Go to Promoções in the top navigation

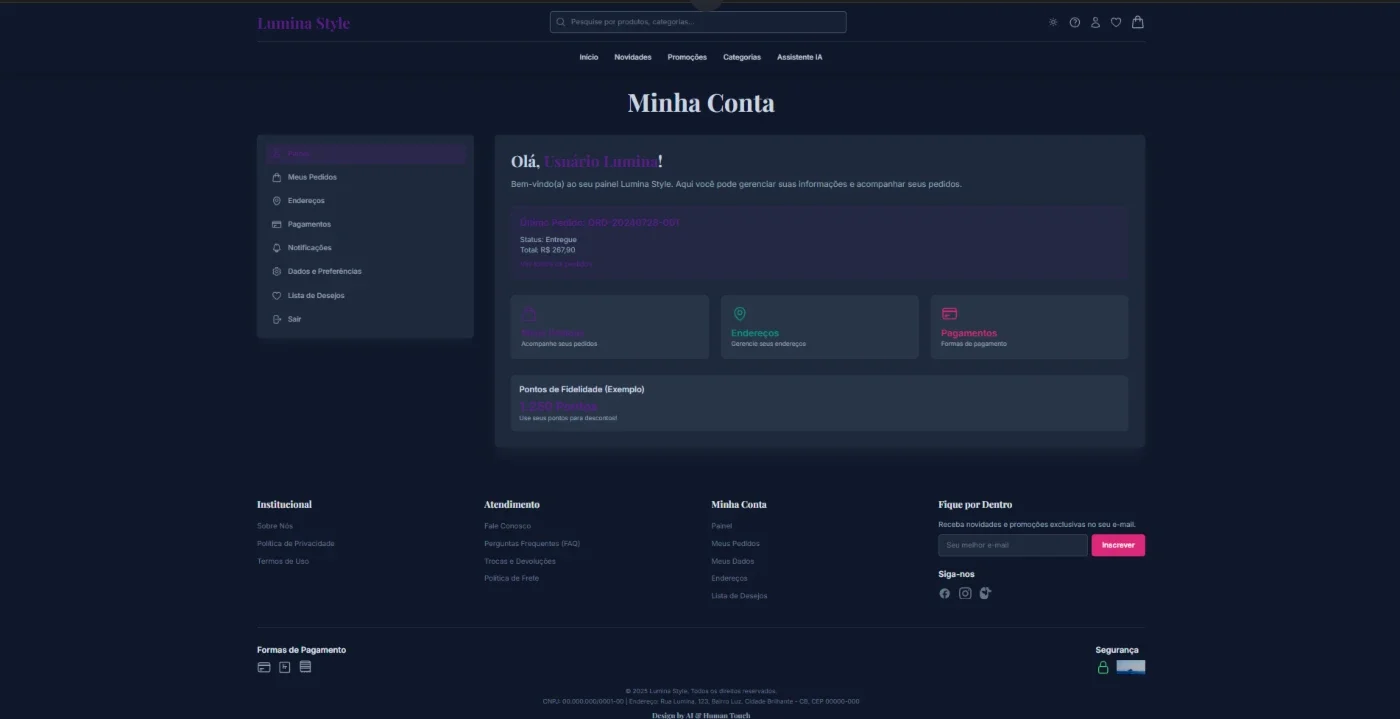click(x=687, y=57)
